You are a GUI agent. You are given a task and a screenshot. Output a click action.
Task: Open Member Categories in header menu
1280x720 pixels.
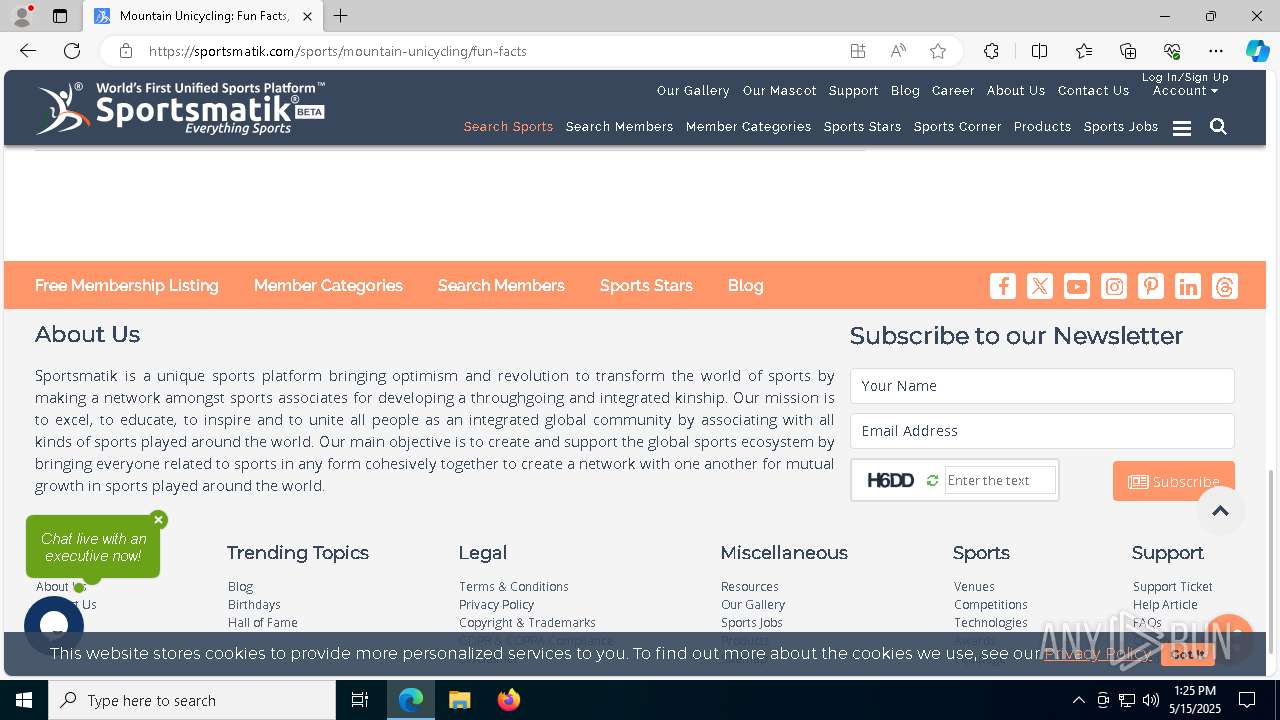(x=748, y=127)
